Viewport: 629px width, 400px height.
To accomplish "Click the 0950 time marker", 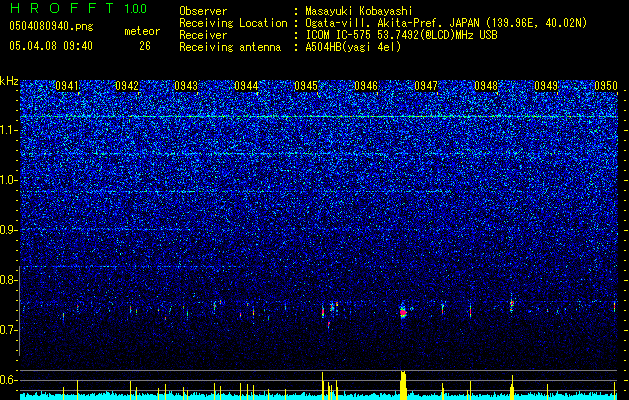I will pos(606,86).
